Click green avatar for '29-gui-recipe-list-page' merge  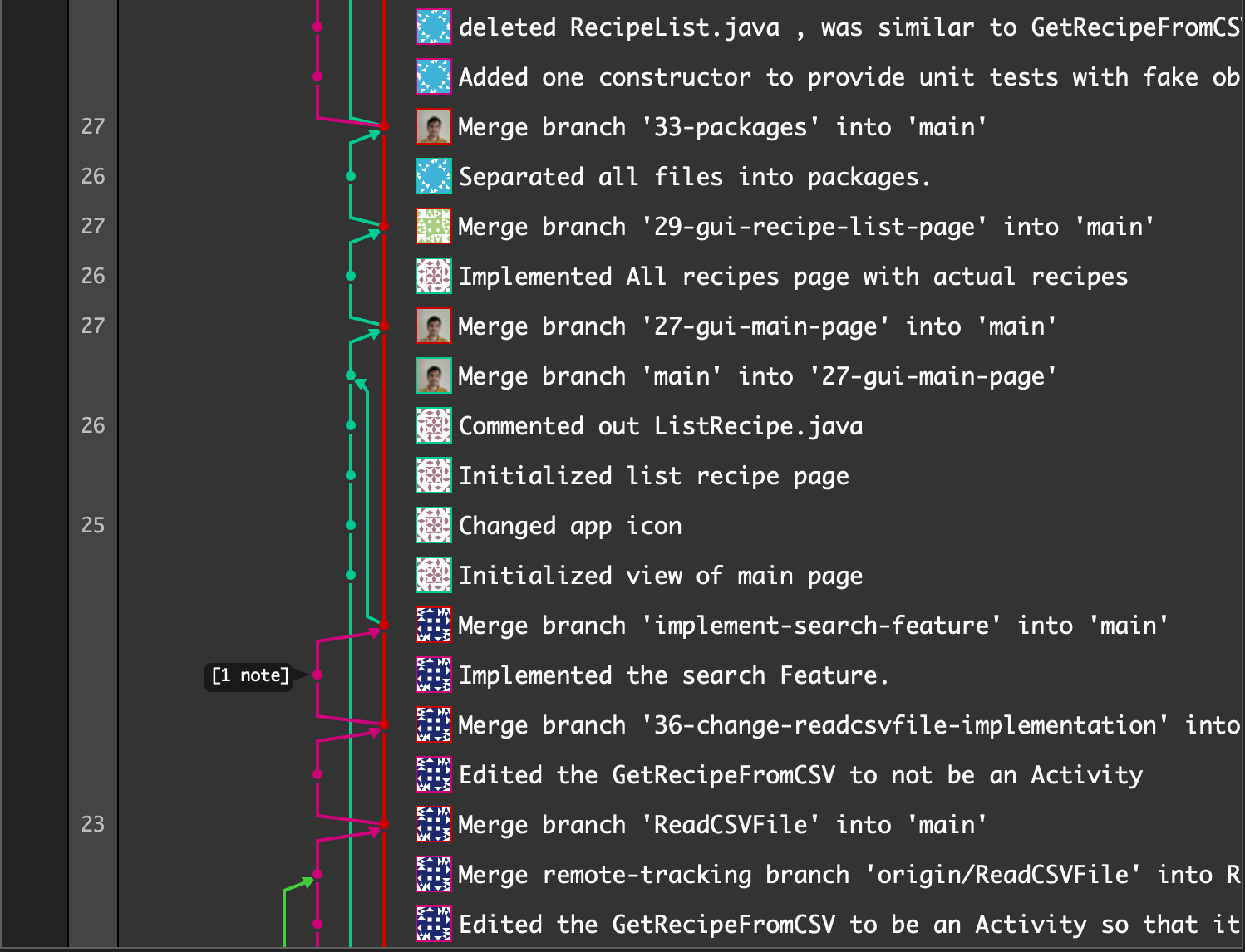pyautogui.click(x=434, y=226)
